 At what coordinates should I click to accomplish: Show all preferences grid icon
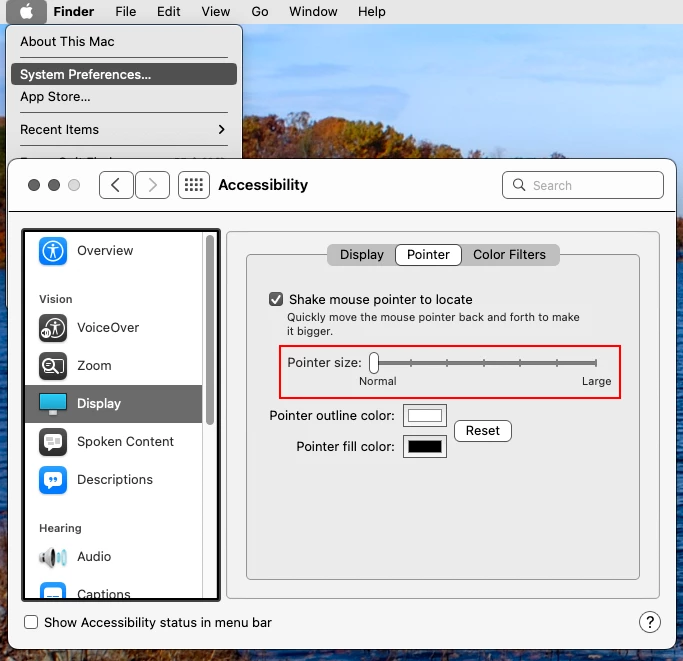[x=194, y=185]
